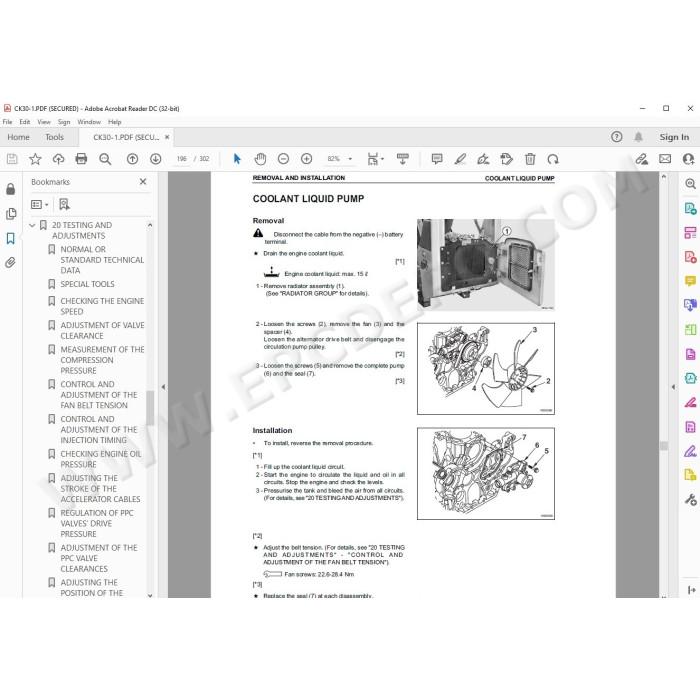Image resolution: width=700 pixels, height=700 pixels.
Task: Open the zoom level dropdown
Action: 350,159
